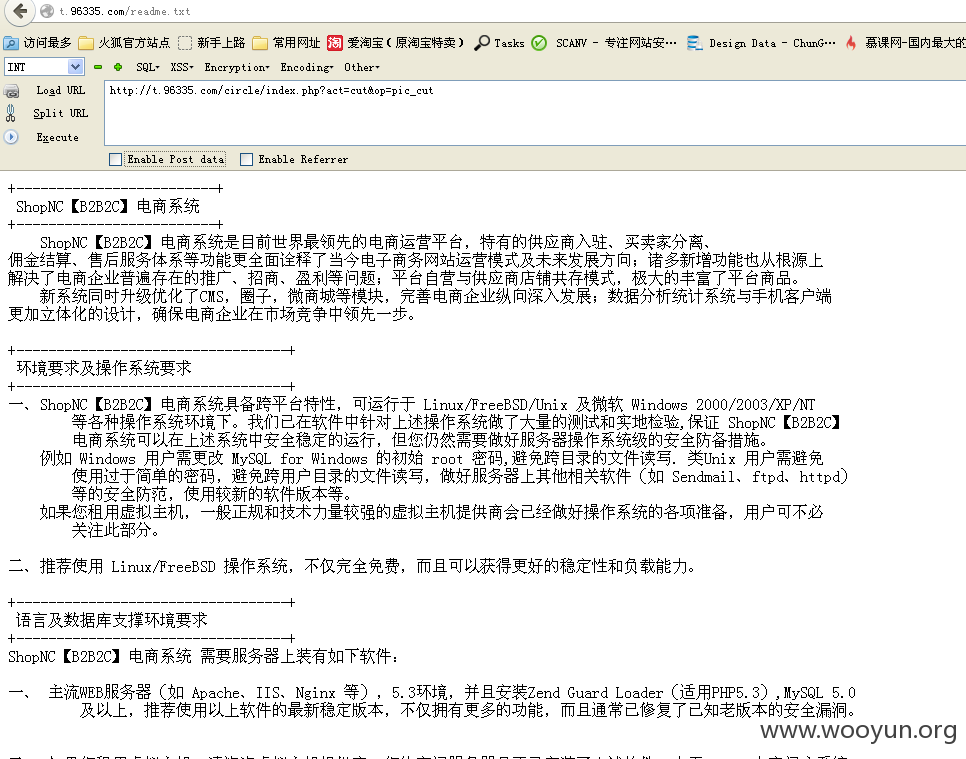Viewport: 966px width, 759px height.
Task: Open the Encryption dropdown menu
Action: (237, 67)
